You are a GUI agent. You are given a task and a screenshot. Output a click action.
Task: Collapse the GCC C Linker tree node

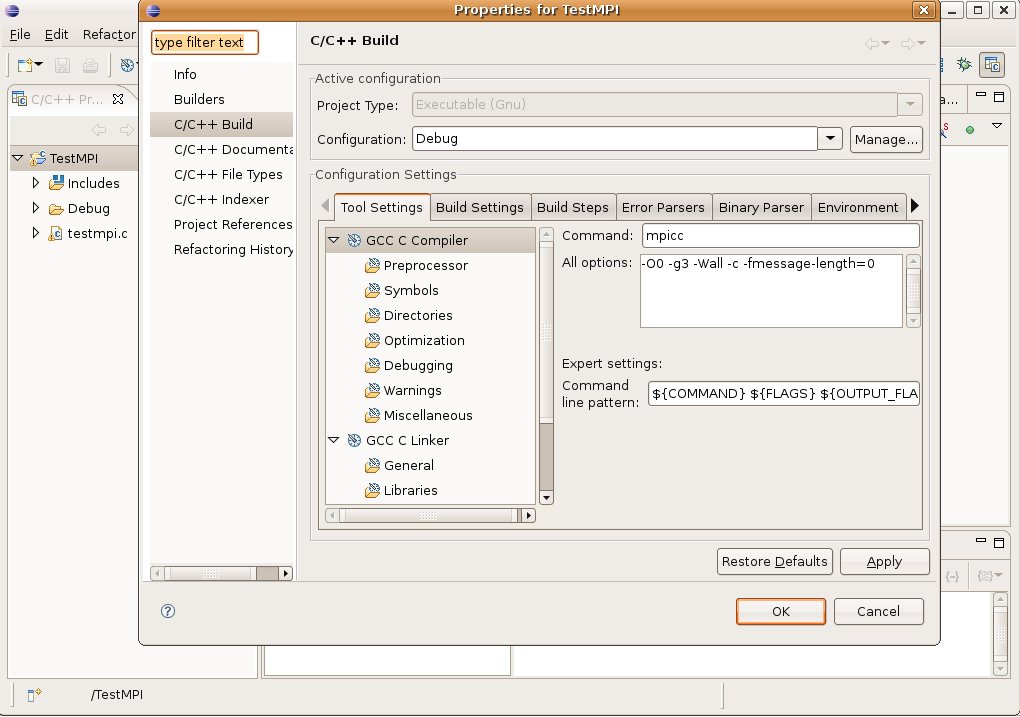(x=334, y=440)
